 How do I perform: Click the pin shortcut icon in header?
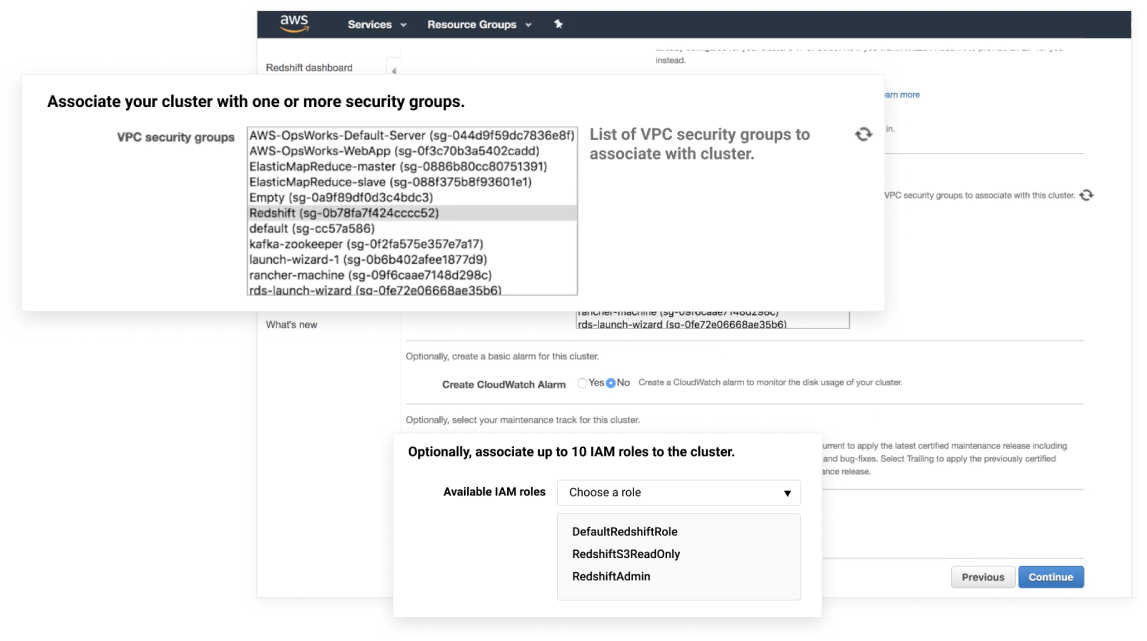[x=558, y=24]
